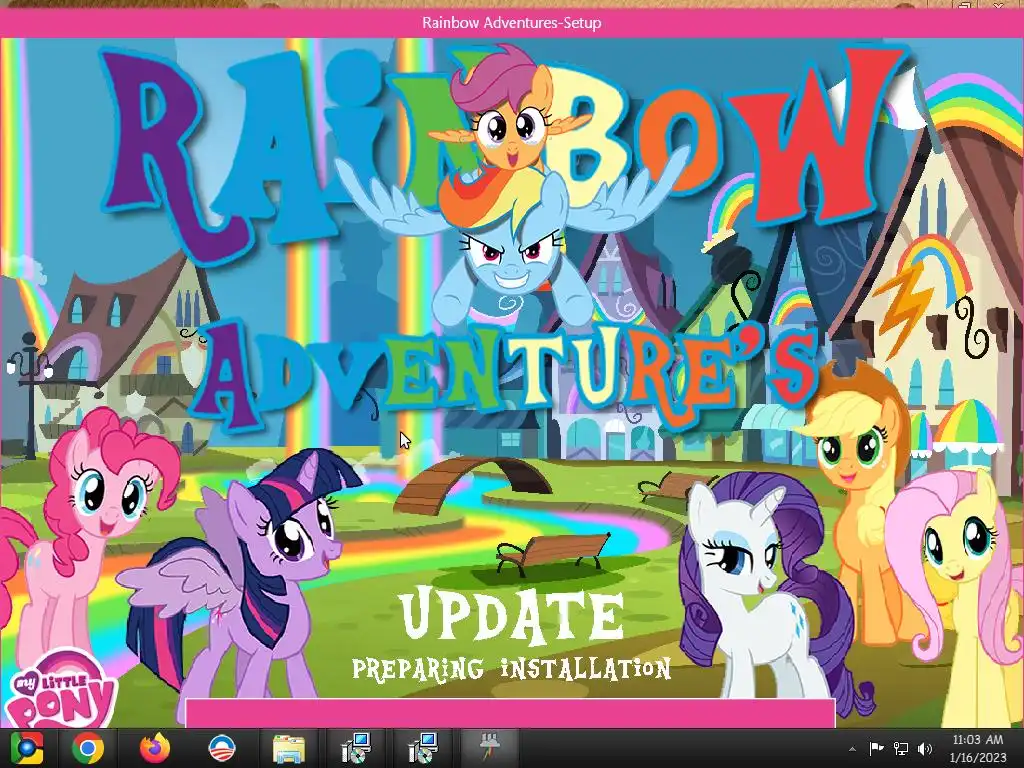The image size is (1024, 768).
Task: Open Firefox from the taskbar
Action: tap(155, 748)
